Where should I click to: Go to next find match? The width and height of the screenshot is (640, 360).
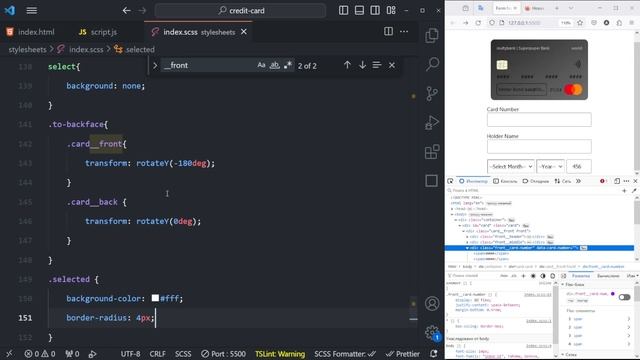click(x=362, y=65)
